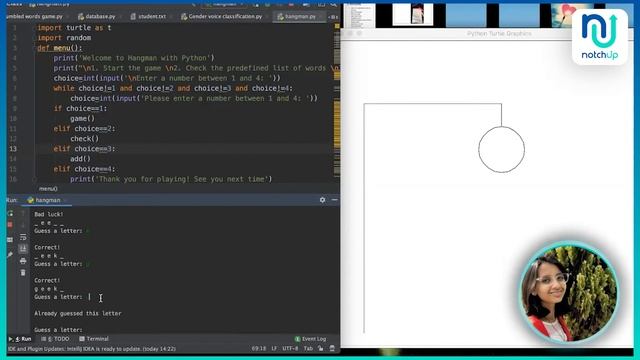Open Gender voice classification.py tab
Screen dimensions: 640x360
[222, 16]
